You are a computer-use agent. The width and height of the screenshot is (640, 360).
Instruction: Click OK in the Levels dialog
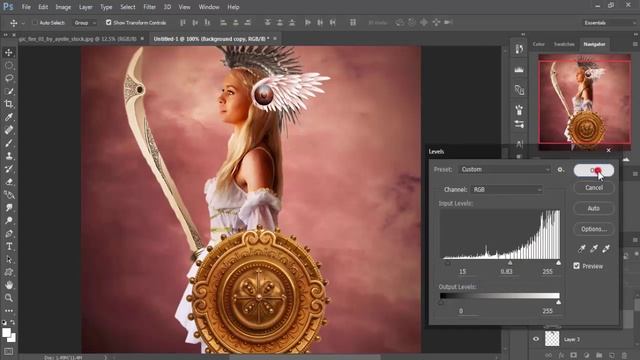click(594, 171)
